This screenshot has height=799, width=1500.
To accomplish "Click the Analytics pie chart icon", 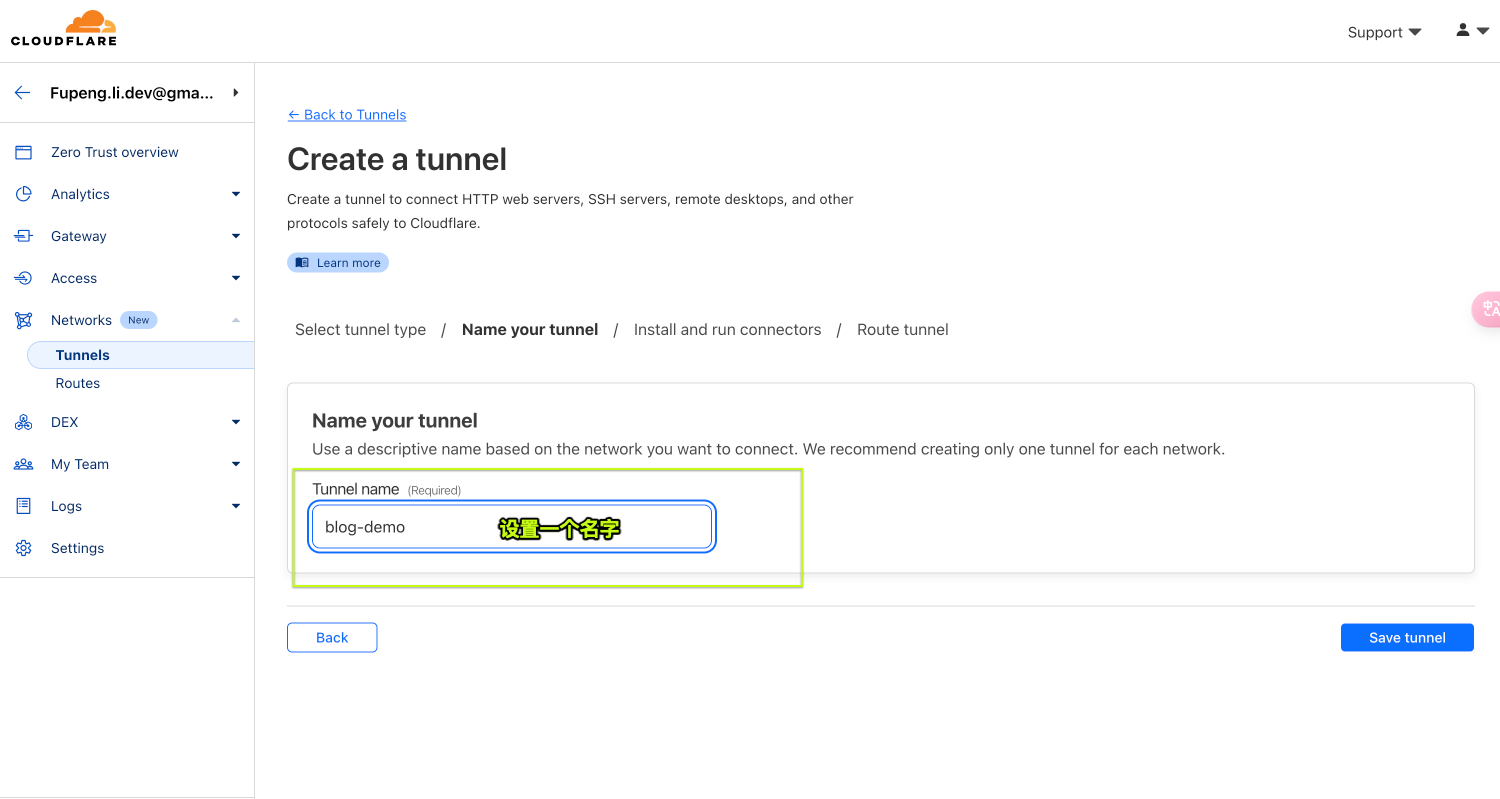I will coord(24,194).
